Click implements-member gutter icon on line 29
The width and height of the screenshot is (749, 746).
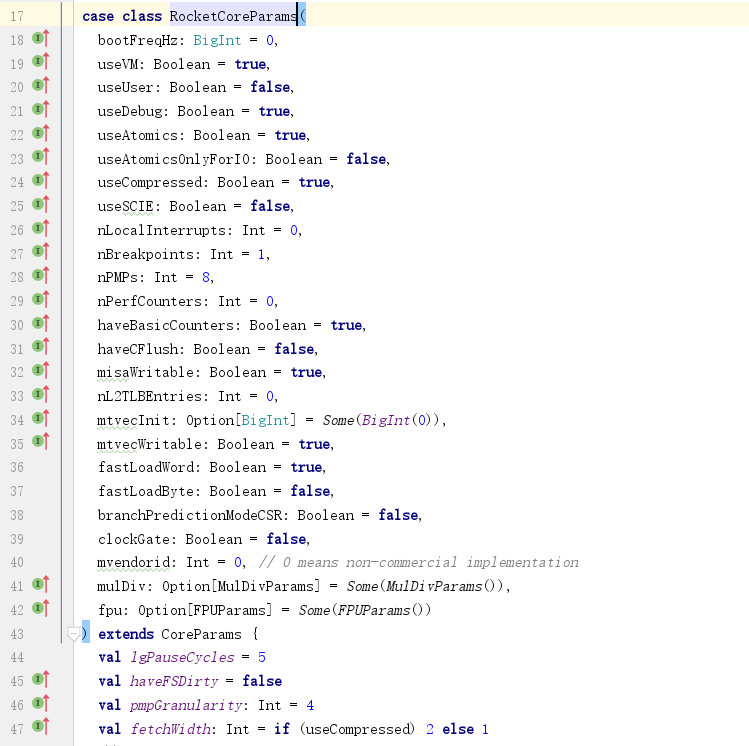(x=41, y=299)
